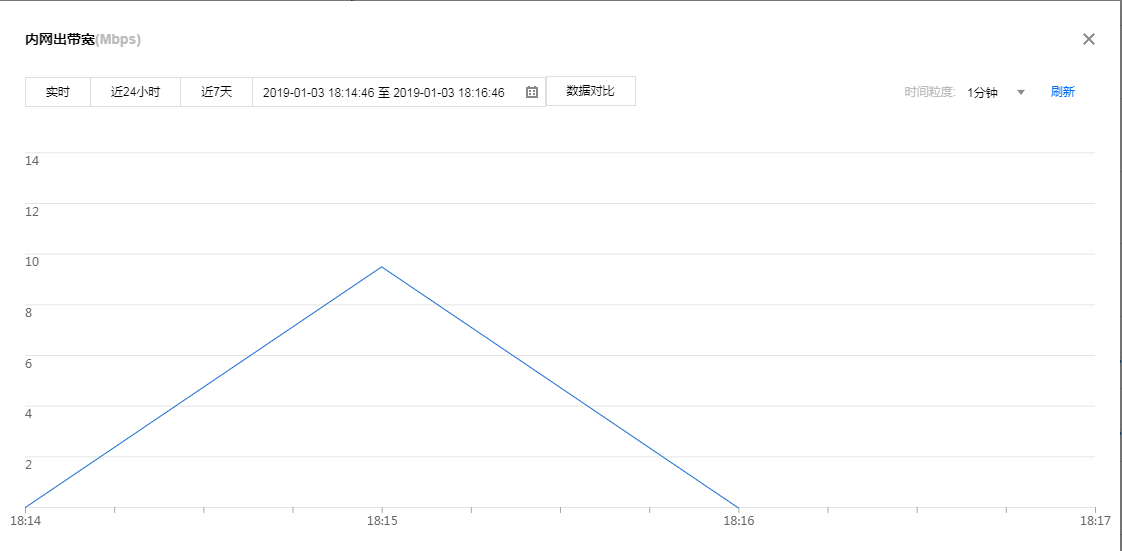Click the 刷新 refresh link

(x=1062, y=92)
